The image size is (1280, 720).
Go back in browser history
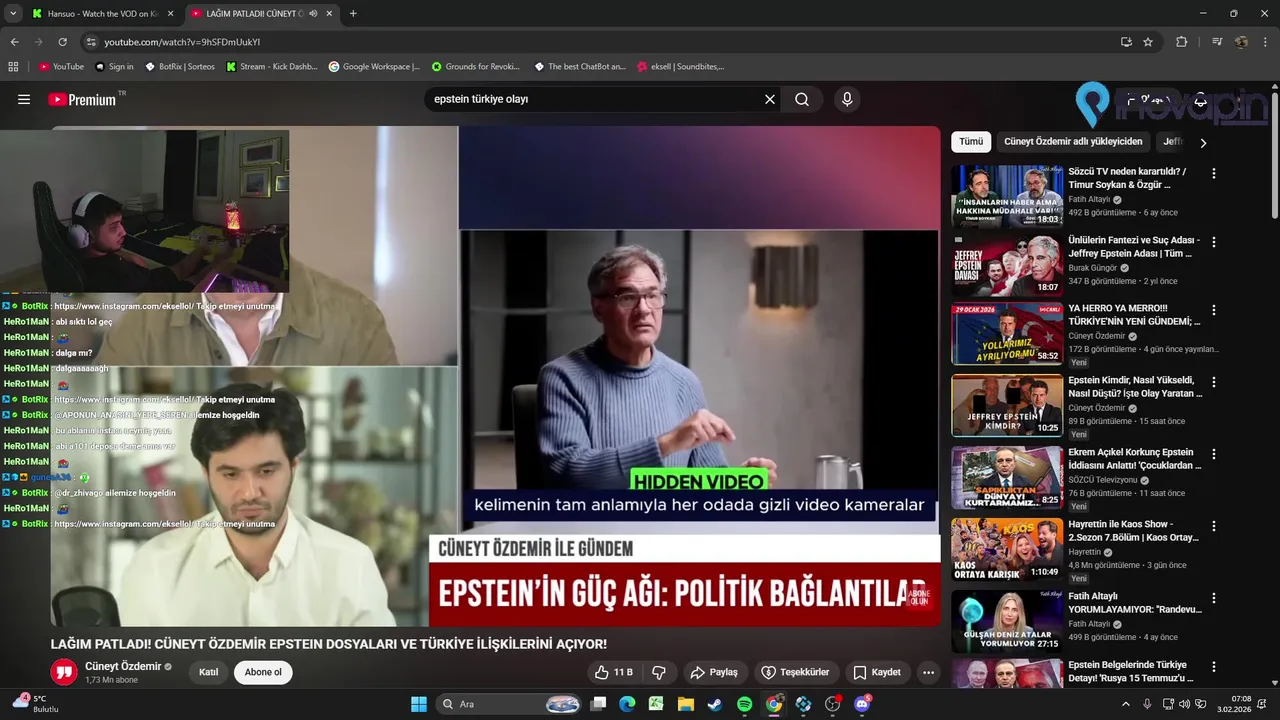[14, 42]
